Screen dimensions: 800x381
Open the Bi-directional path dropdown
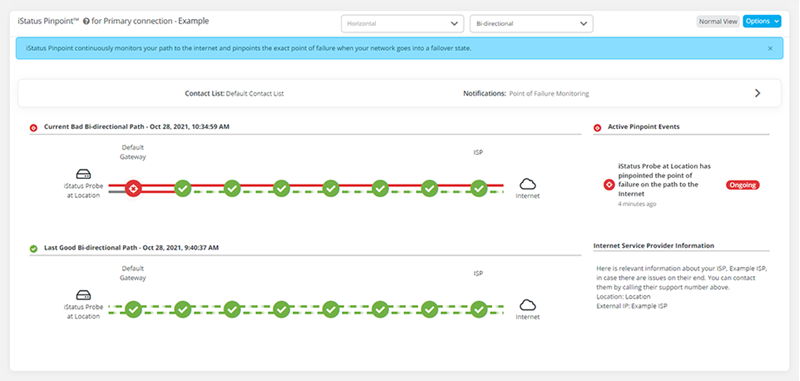point(531,23)
